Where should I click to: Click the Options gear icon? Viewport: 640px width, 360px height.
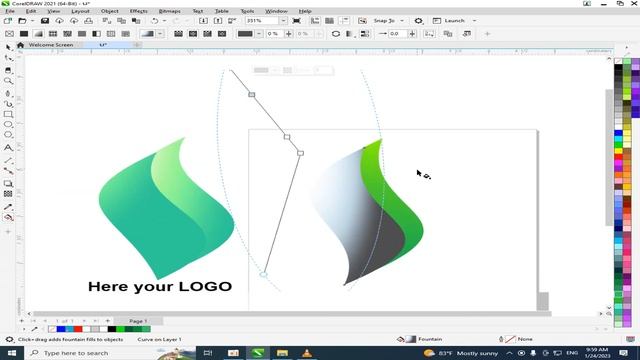[418, 20]
